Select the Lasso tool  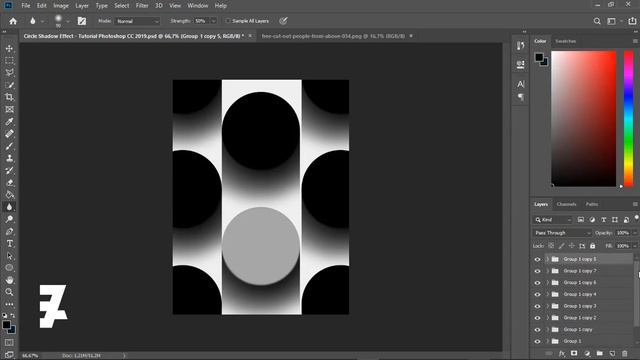click(9, 73)
